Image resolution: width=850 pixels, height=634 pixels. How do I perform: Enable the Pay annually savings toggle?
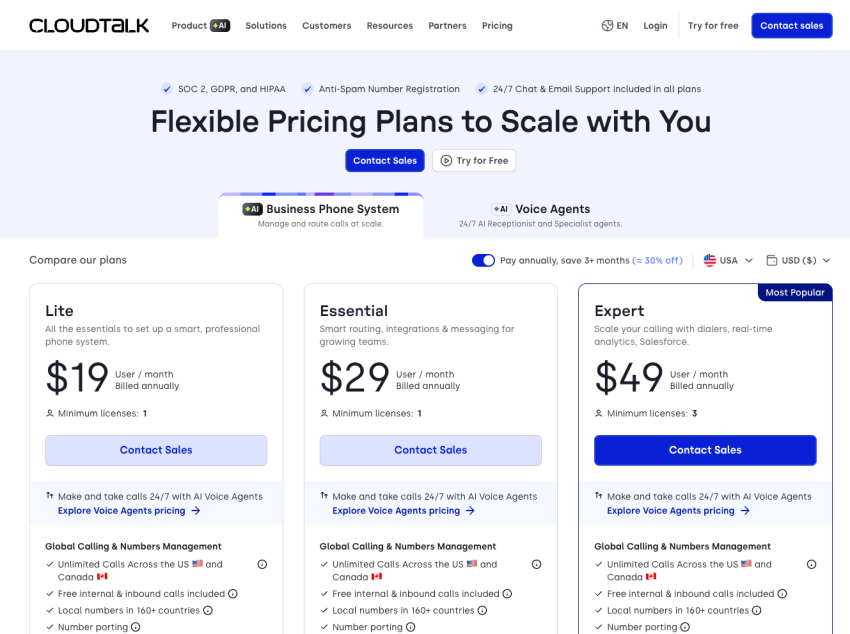pyautogui.click(x=483, y=260)
